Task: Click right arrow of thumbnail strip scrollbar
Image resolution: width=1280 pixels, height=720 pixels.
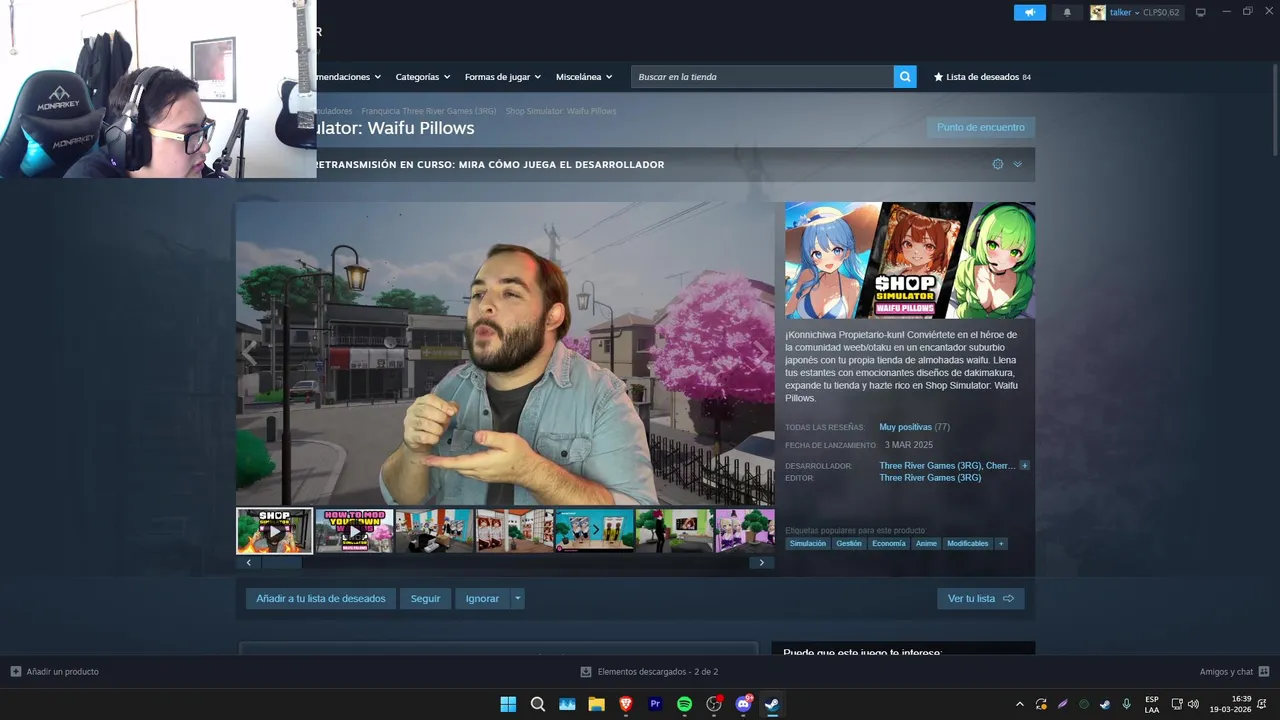Action: (x=761, y=563)
